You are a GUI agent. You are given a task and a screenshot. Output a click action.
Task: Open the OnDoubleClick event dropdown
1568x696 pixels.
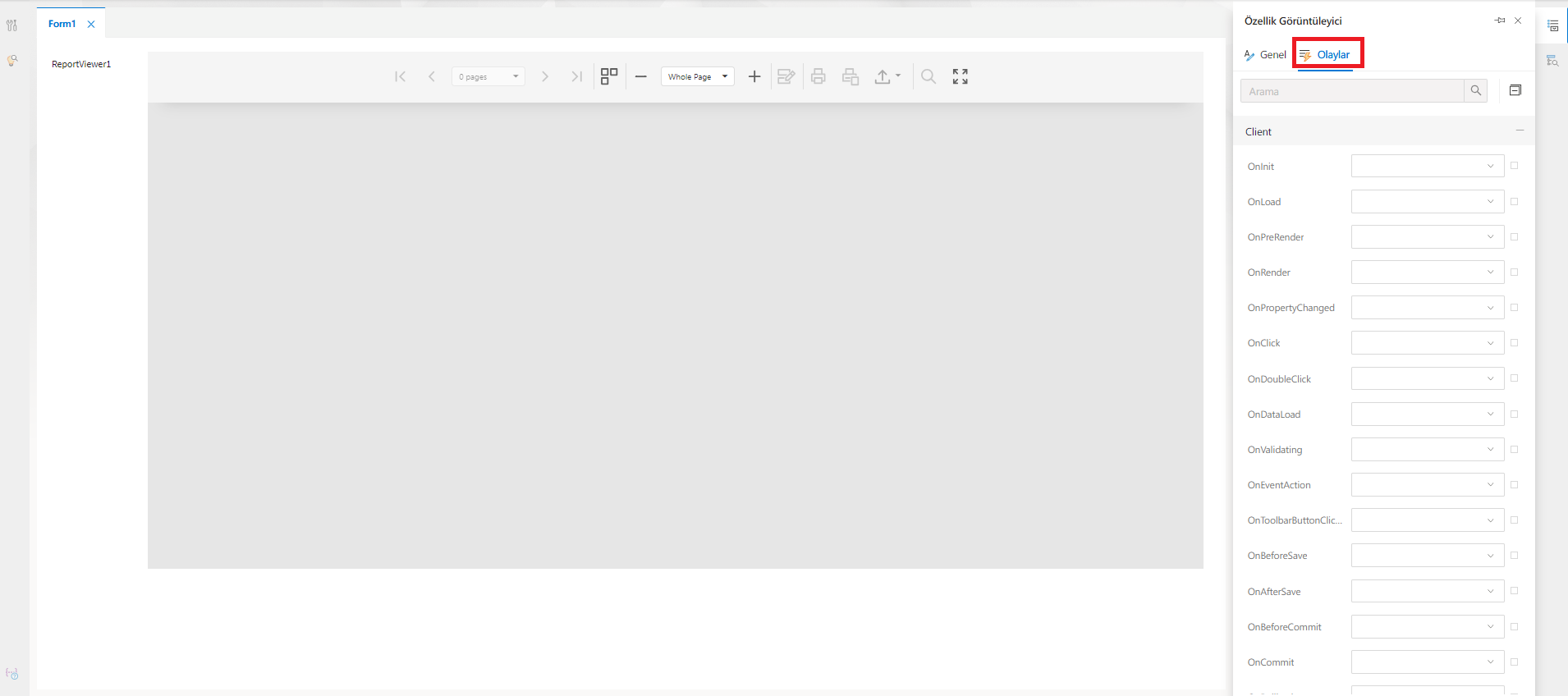pos(1428,378)
